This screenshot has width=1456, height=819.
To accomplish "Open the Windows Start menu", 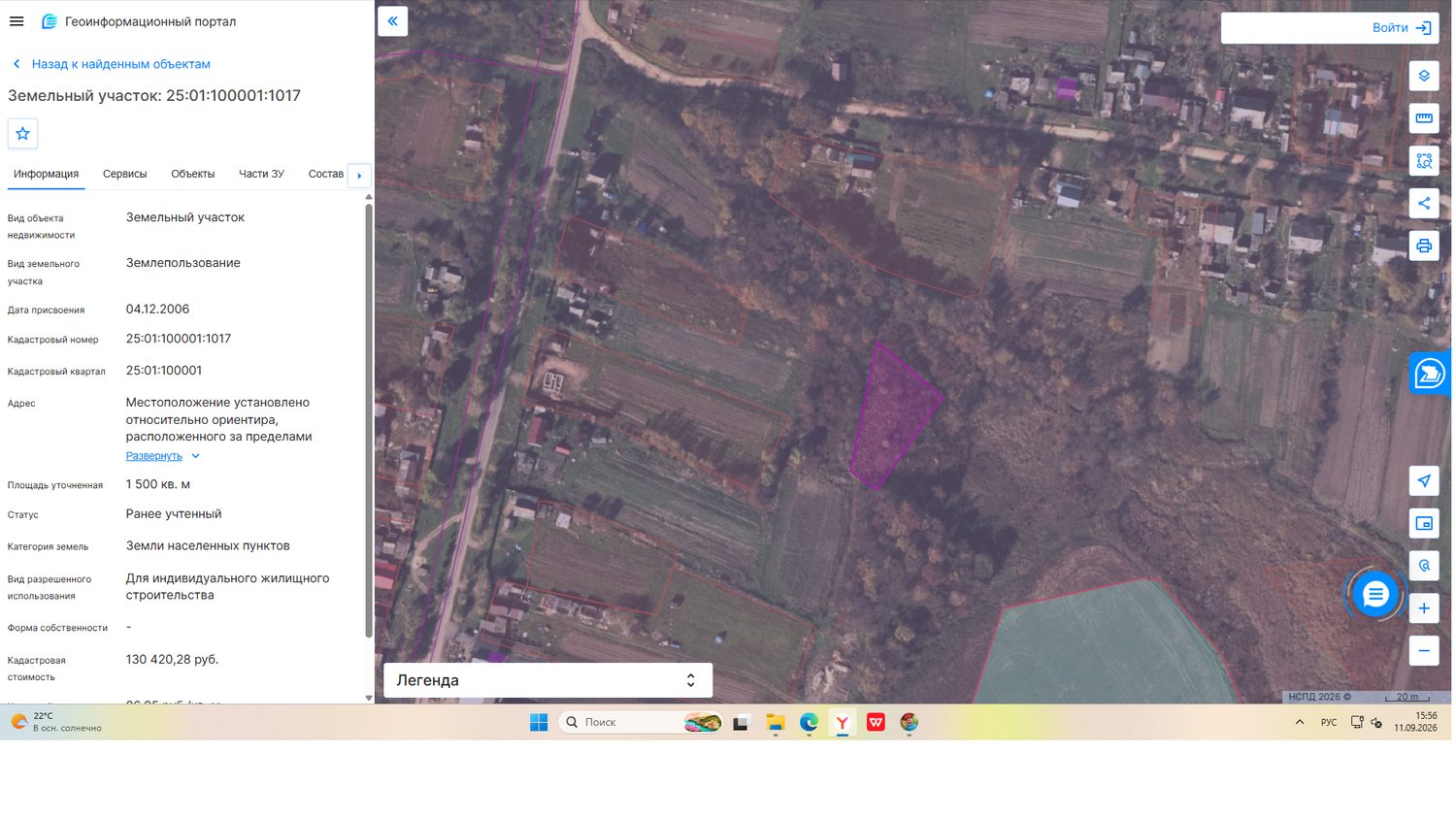I will click(539, 722).
